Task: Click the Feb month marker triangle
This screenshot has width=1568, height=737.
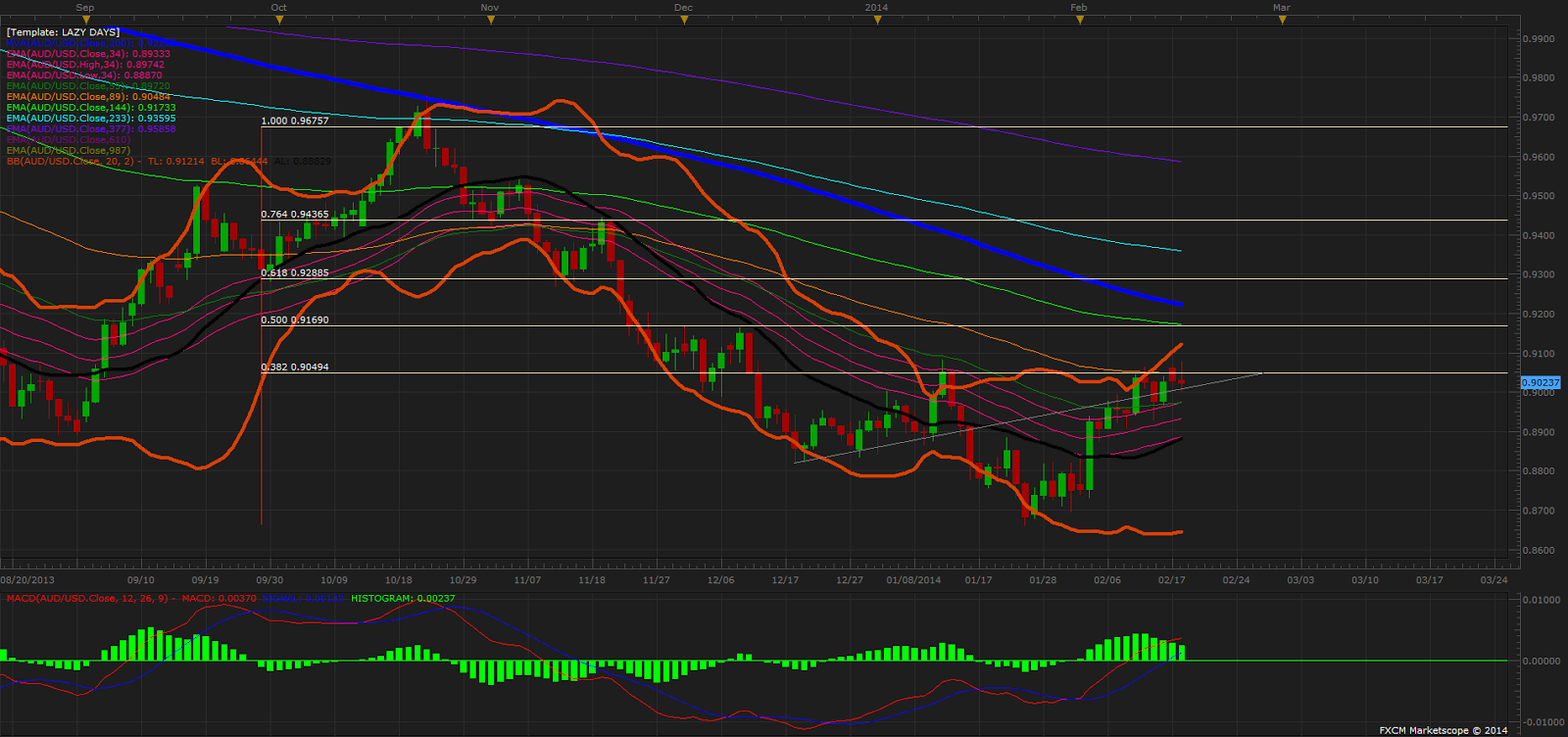Action: 1079,20
